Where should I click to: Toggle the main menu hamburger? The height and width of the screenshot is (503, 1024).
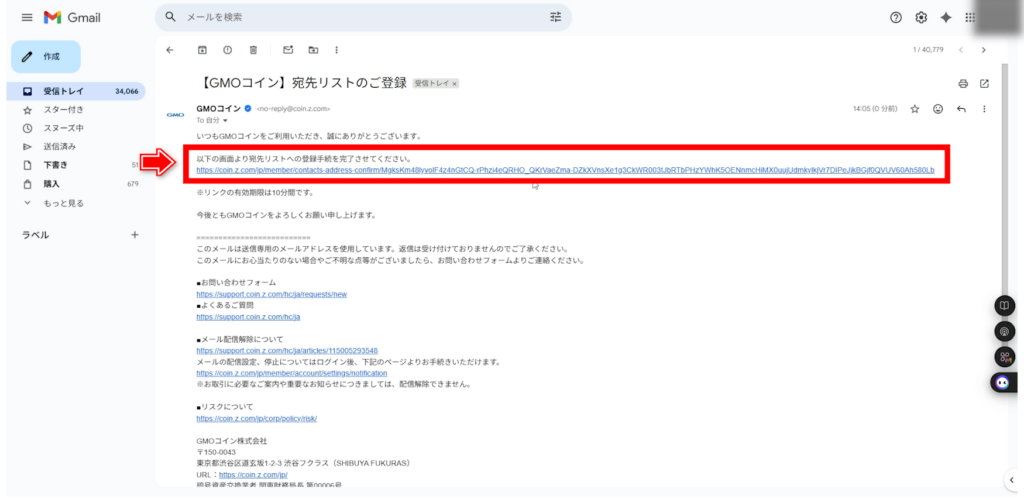click(26, 18)
